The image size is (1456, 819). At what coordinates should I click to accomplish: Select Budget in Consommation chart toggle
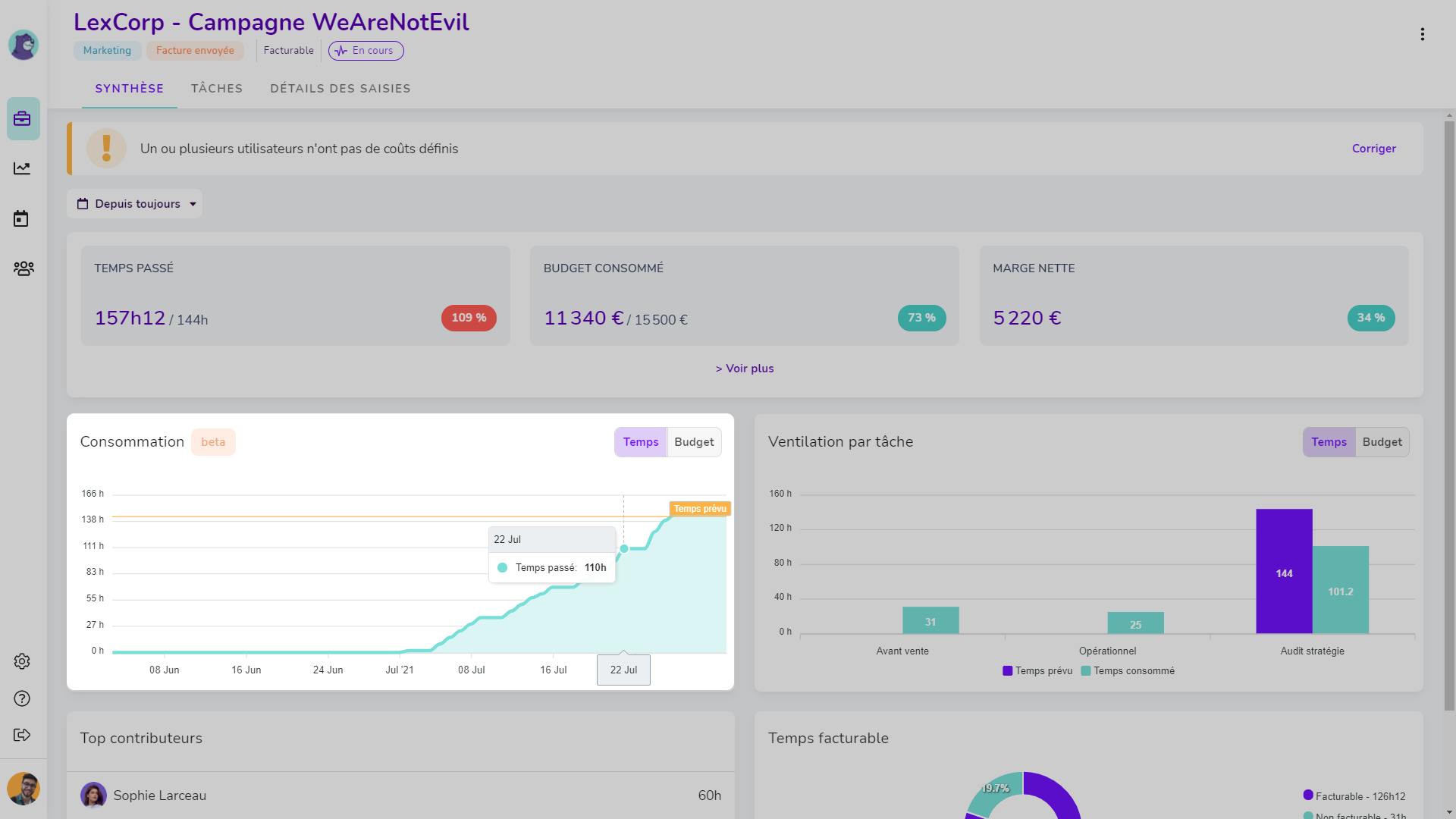694,442
